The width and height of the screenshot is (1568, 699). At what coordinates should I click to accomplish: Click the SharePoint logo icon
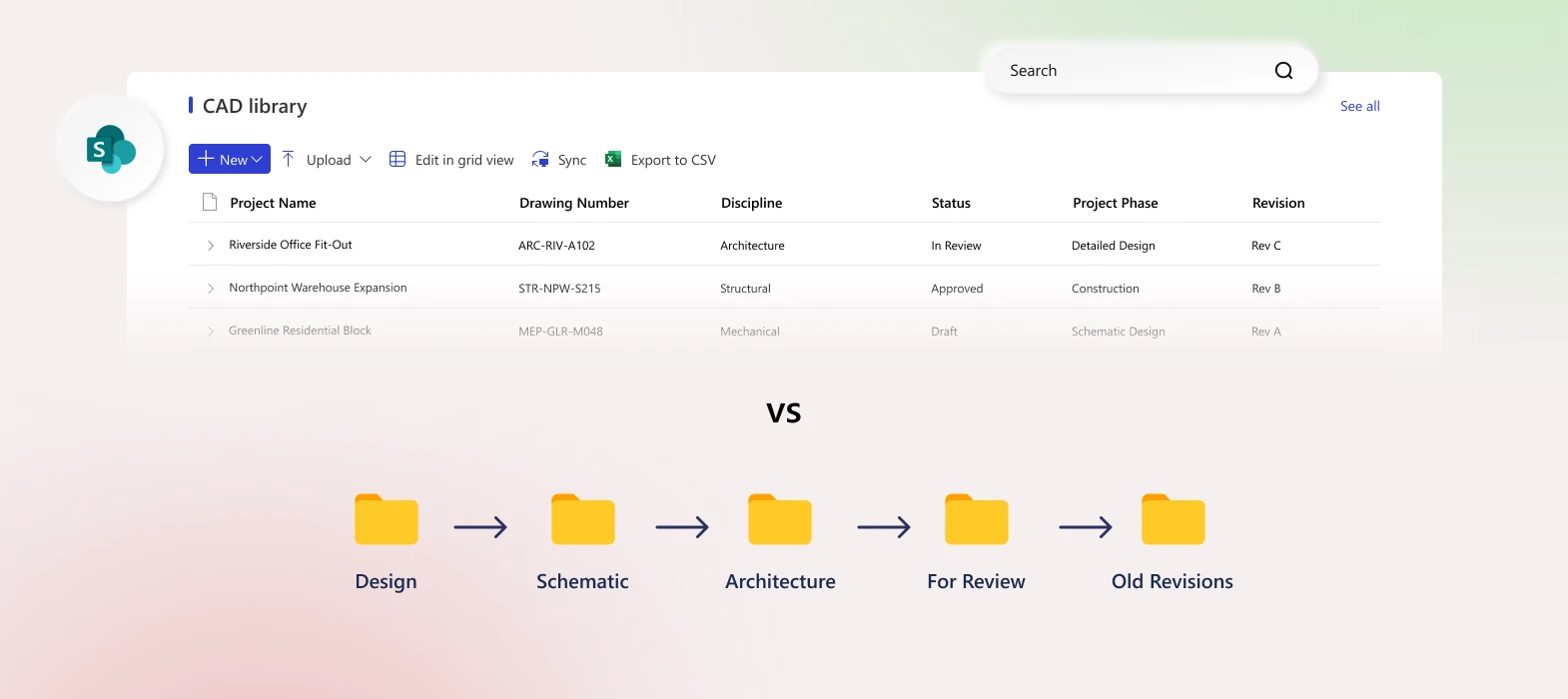tap(111, 150)
